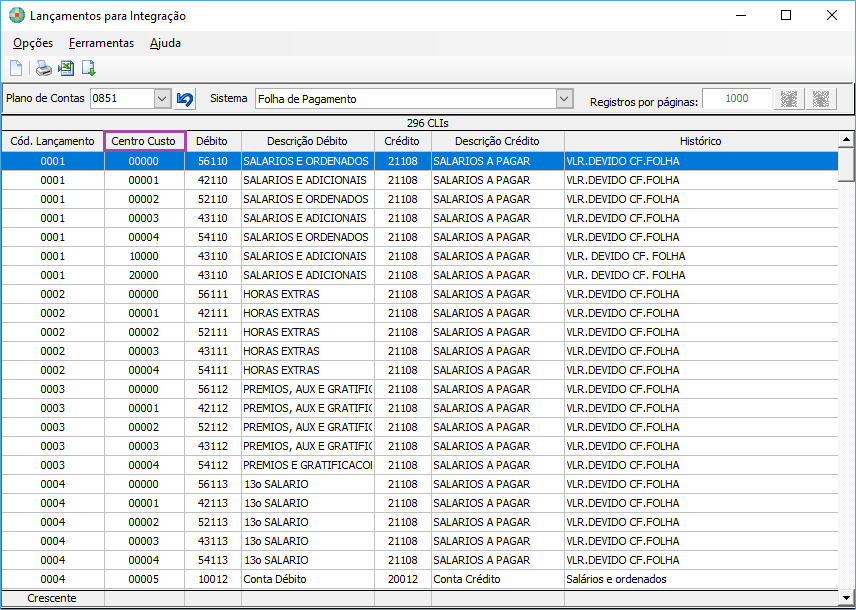The image size is (856, 610).
Task: Select the row with Débito 56111 HORAS EXTRAS
Action: pos(280,294)
